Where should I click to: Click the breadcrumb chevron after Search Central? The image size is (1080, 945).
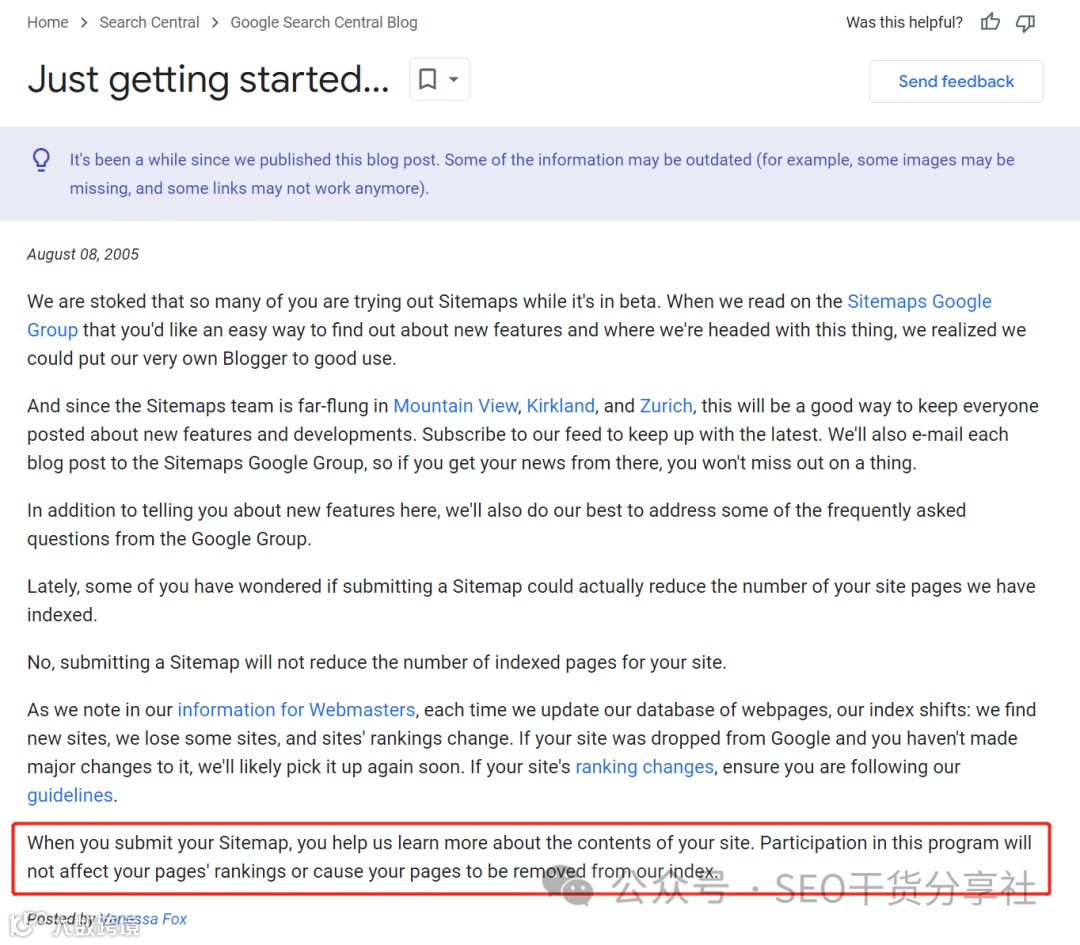point(215,23)
